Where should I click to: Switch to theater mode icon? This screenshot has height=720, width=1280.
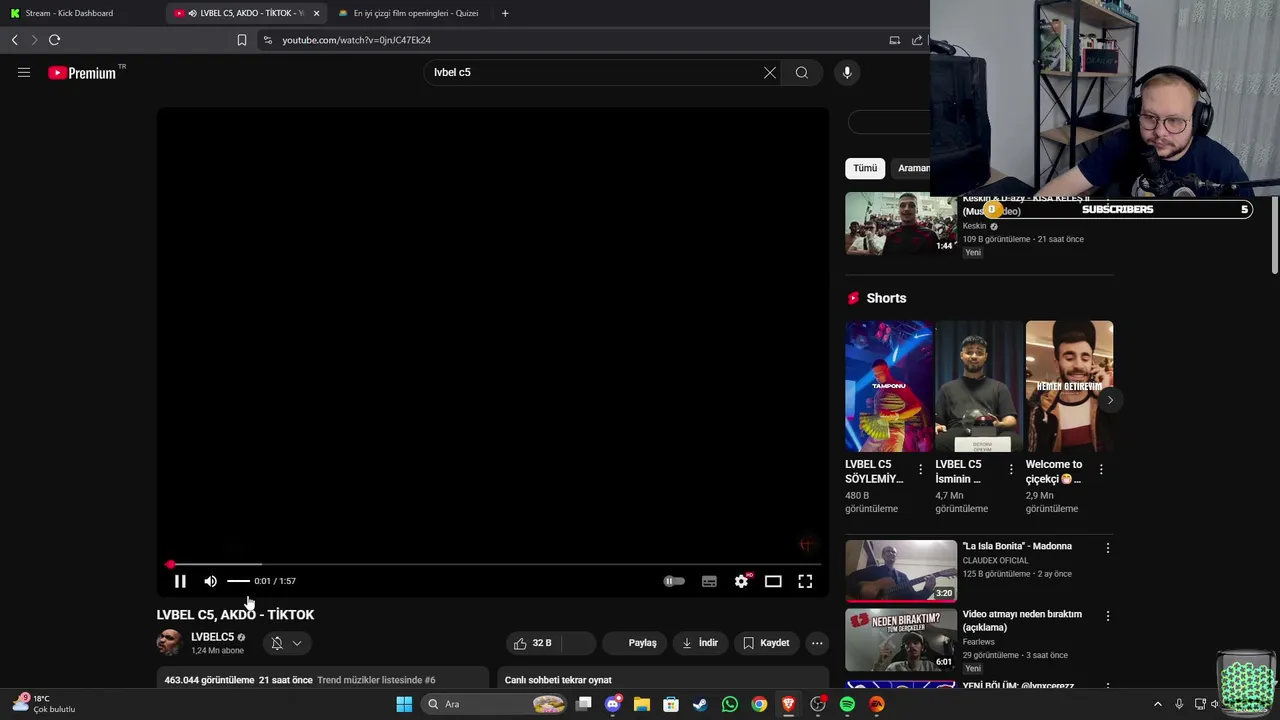773,581
